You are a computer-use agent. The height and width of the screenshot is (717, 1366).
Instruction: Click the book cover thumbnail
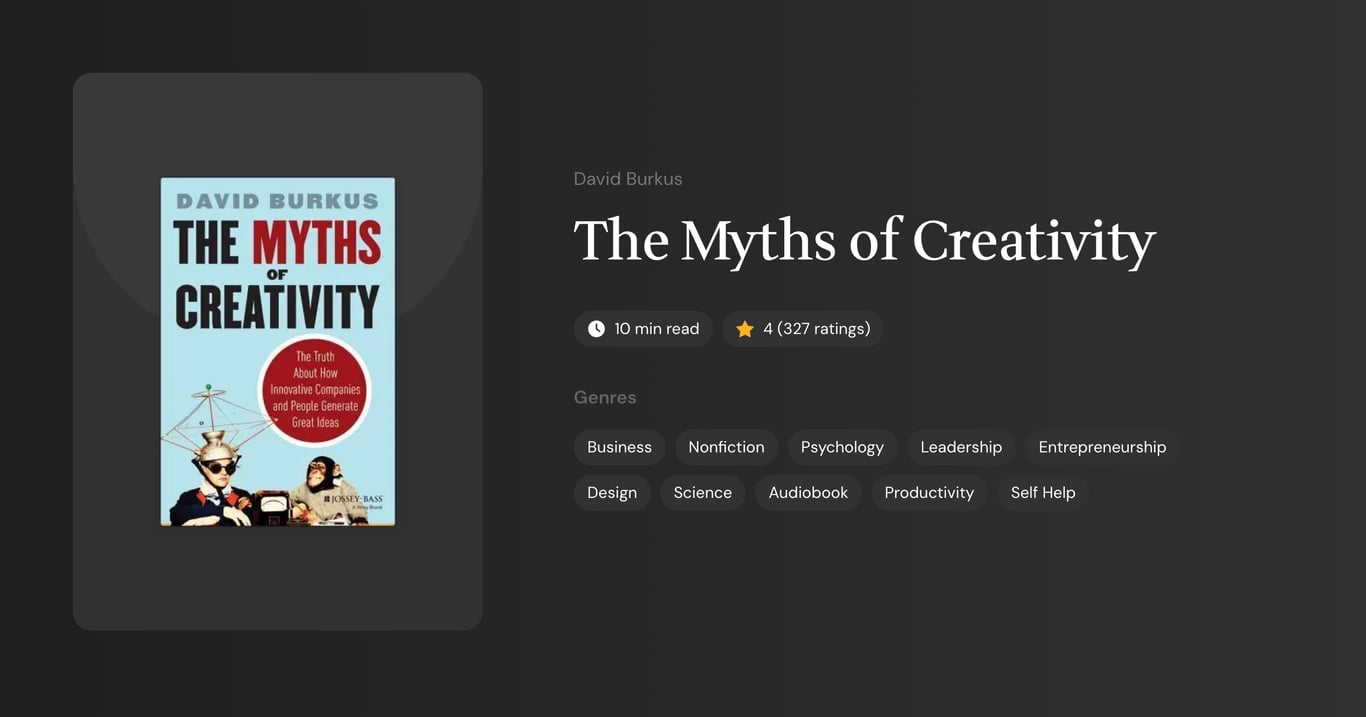point(277,351)
